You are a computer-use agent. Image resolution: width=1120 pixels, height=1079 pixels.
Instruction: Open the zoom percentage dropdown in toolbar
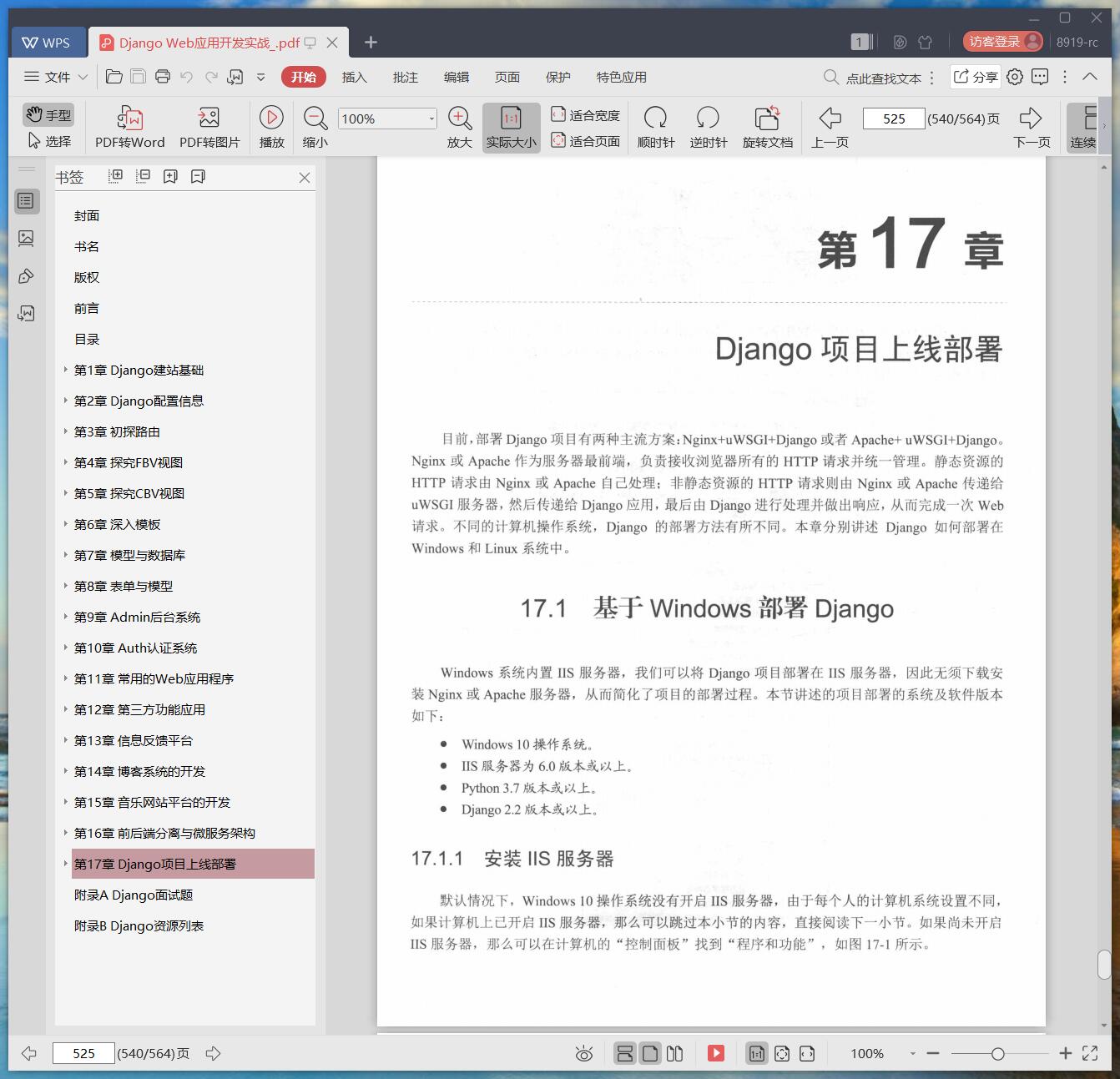(x=431, y=118)
